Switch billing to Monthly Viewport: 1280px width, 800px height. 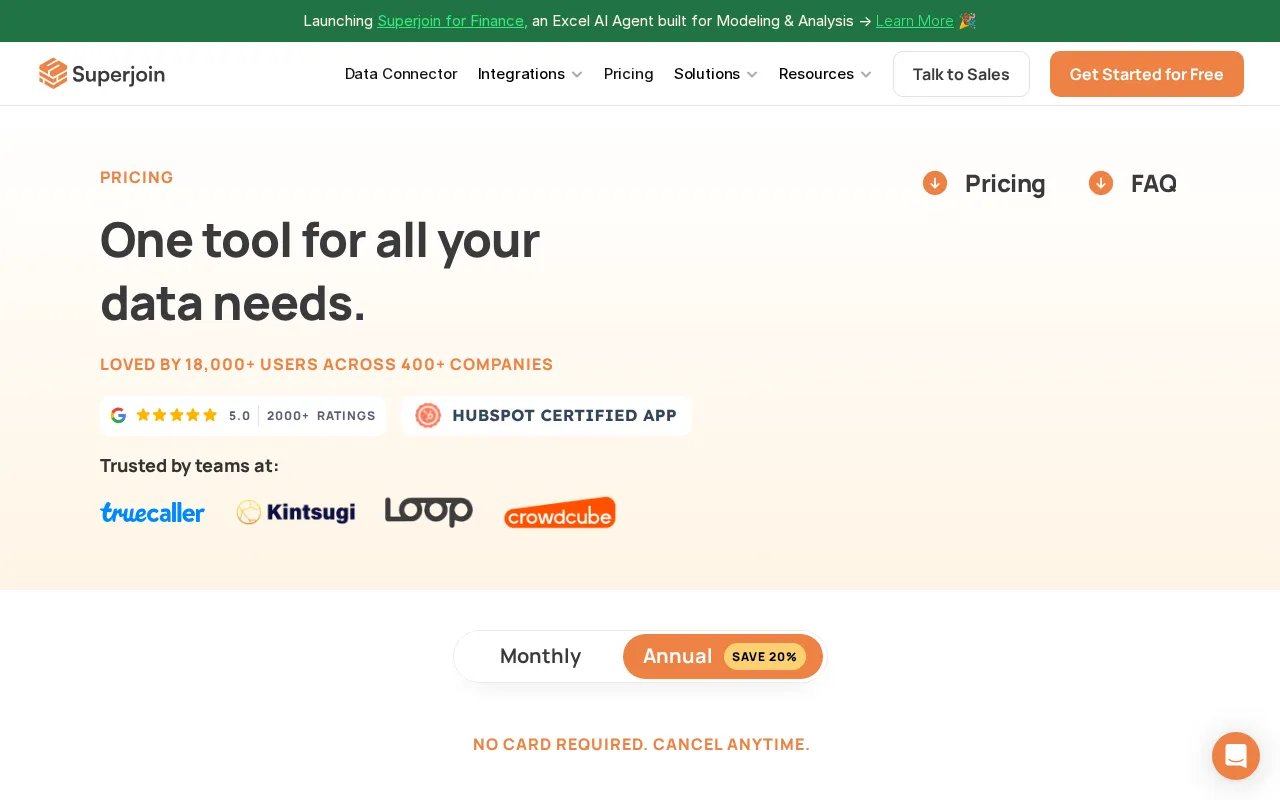click(540, 656)
